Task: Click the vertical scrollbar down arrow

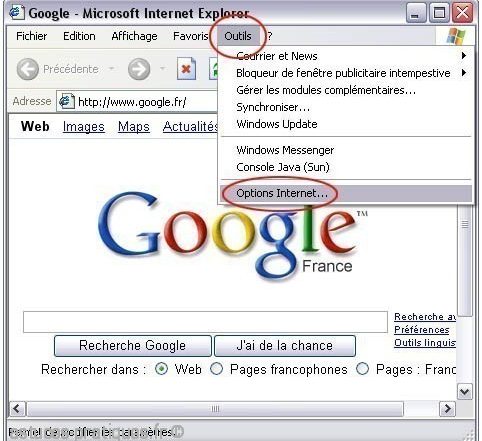Action: tap(465, 392)
